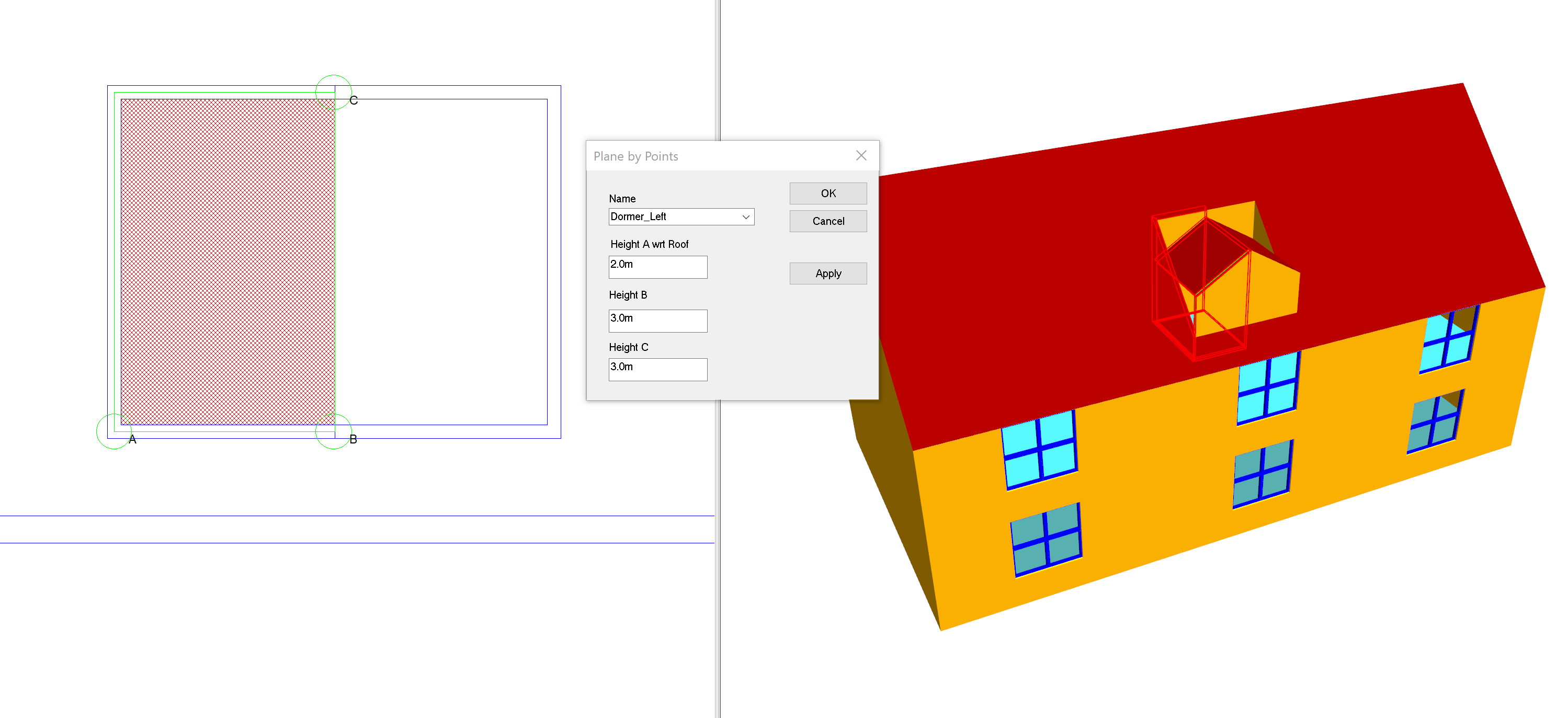Click the Cancel button to dismiss
The height and width of the screenshot is (718, 1568).
pos(828,221)
